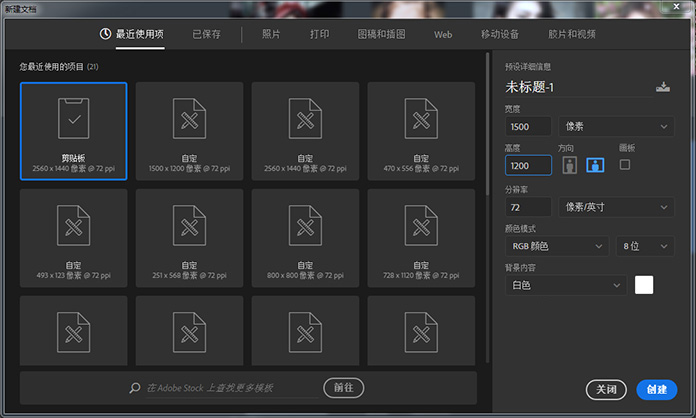Set landscape orientation
Viewport: 696px width, 418px height.
tap(595, 165)
